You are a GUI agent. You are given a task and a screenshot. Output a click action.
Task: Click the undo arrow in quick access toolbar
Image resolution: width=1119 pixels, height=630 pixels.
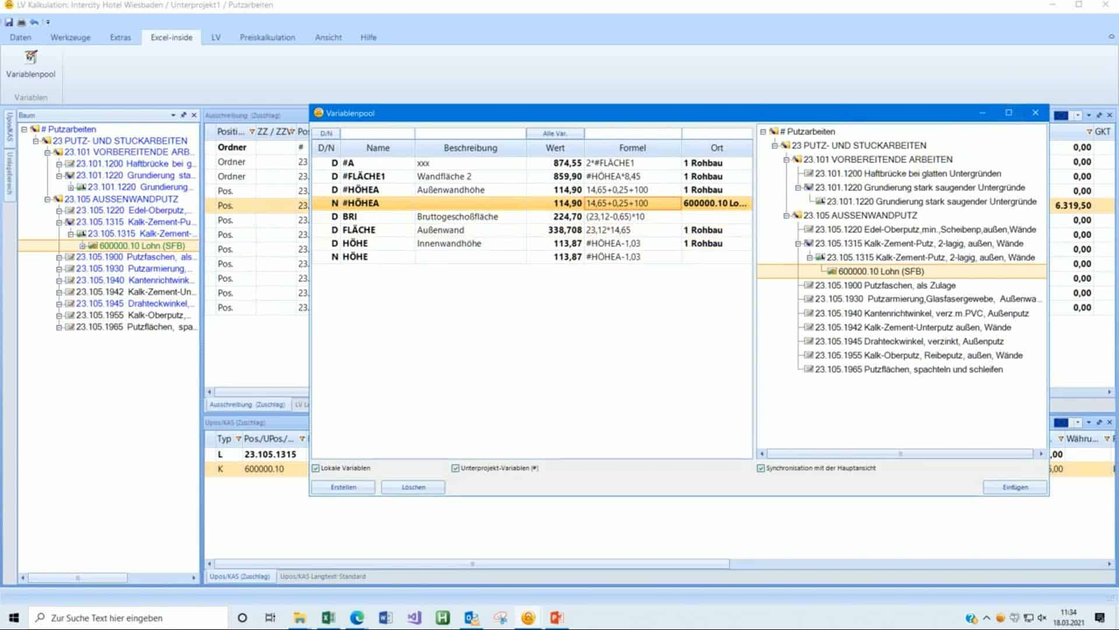34,21
